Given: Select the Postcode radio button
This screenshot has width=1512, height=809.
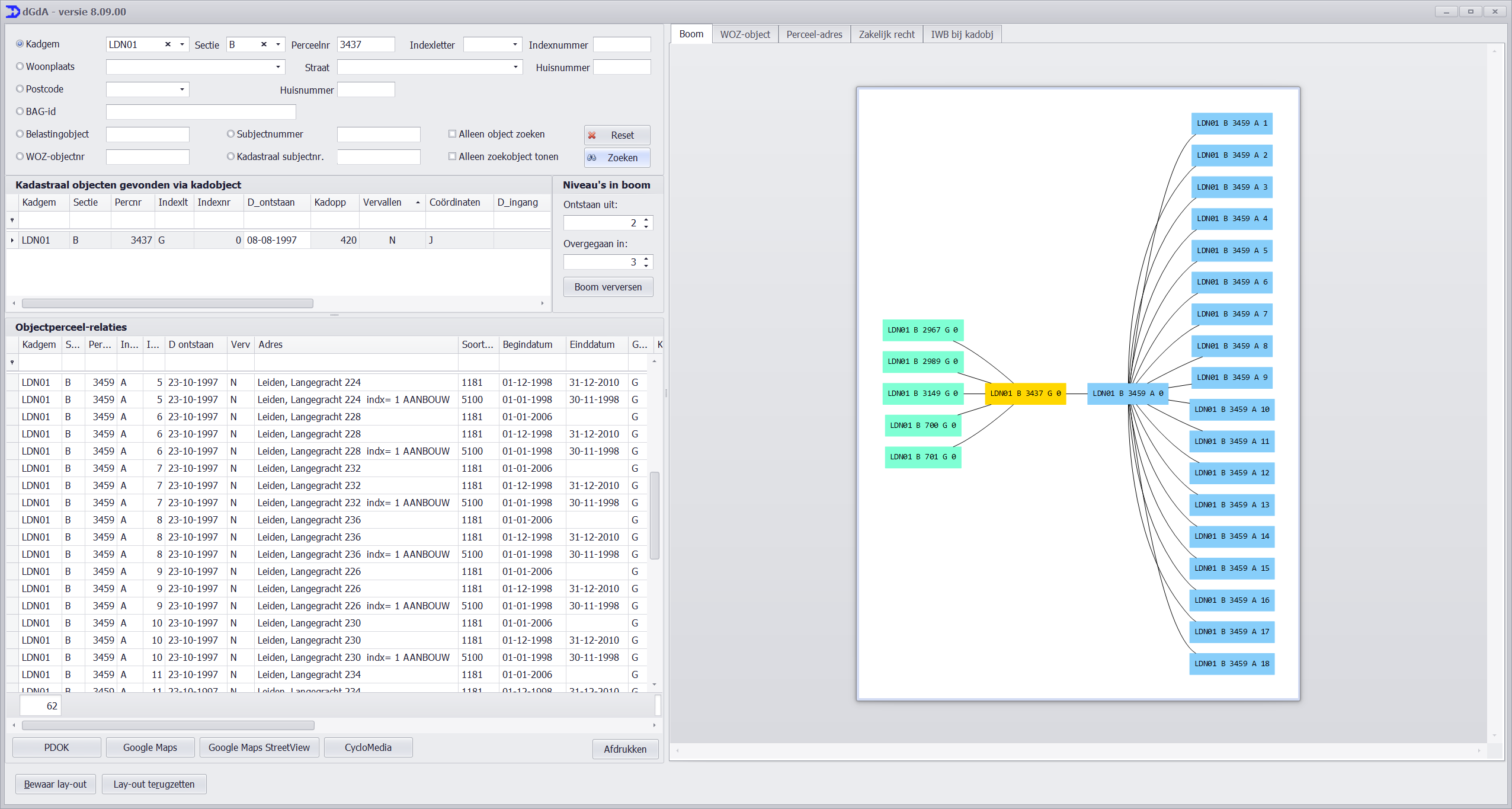Looking at the screenshot, I should [20, 89].
